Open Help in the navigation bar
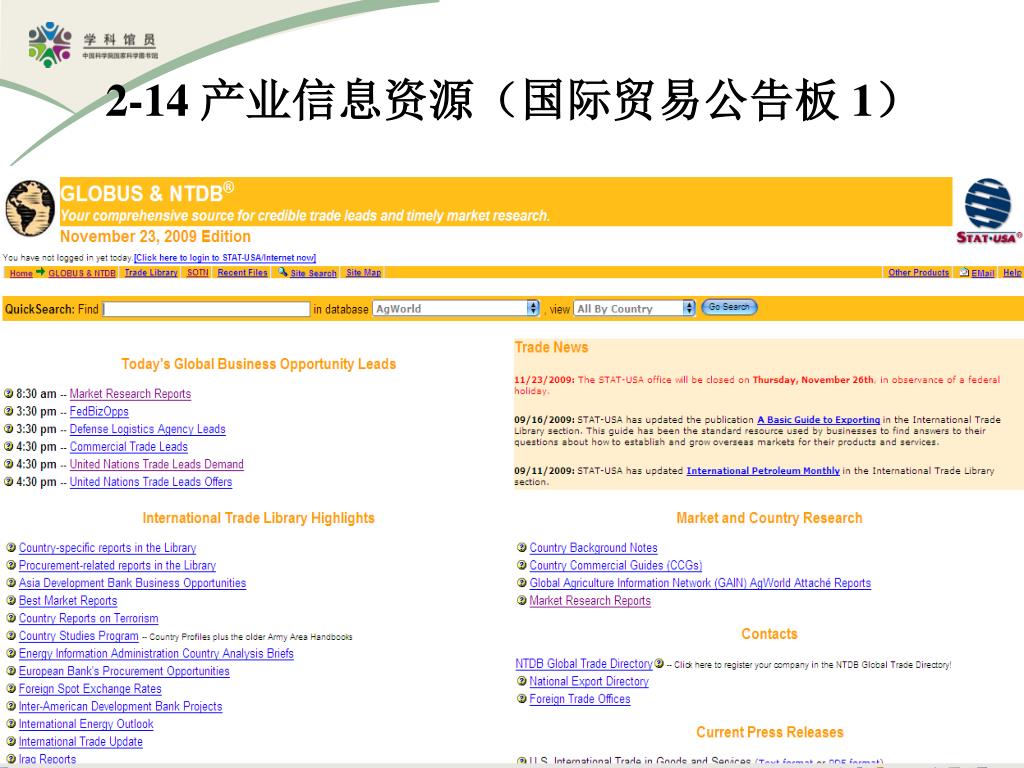1024x768 pixels. pyautogui.click(x=1012, y=272)
